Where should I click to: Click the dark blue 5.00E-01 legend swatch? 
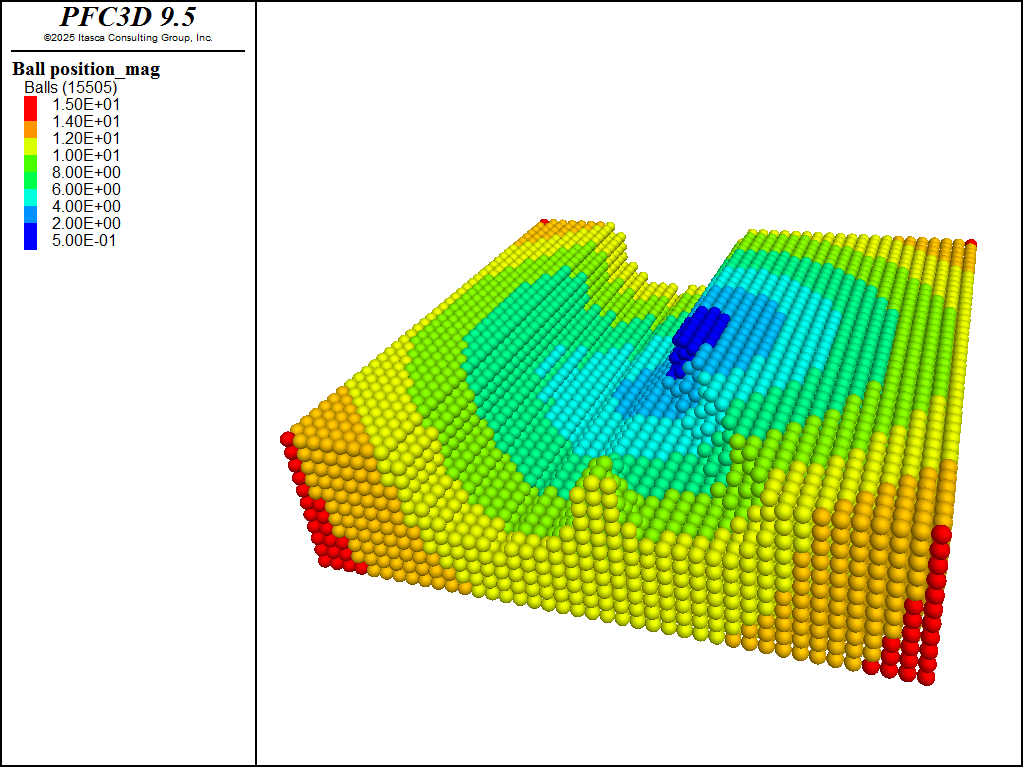pos(31,236)
